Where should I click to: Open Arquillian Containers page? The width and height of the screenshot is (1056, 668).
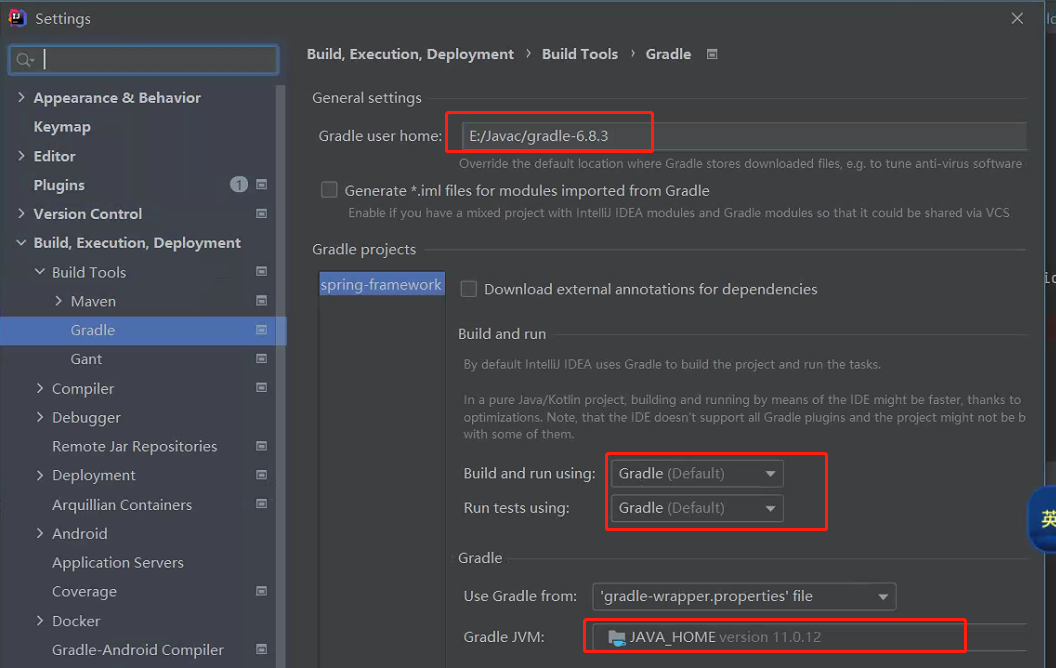pyautogui.click(x=122, y=504)
